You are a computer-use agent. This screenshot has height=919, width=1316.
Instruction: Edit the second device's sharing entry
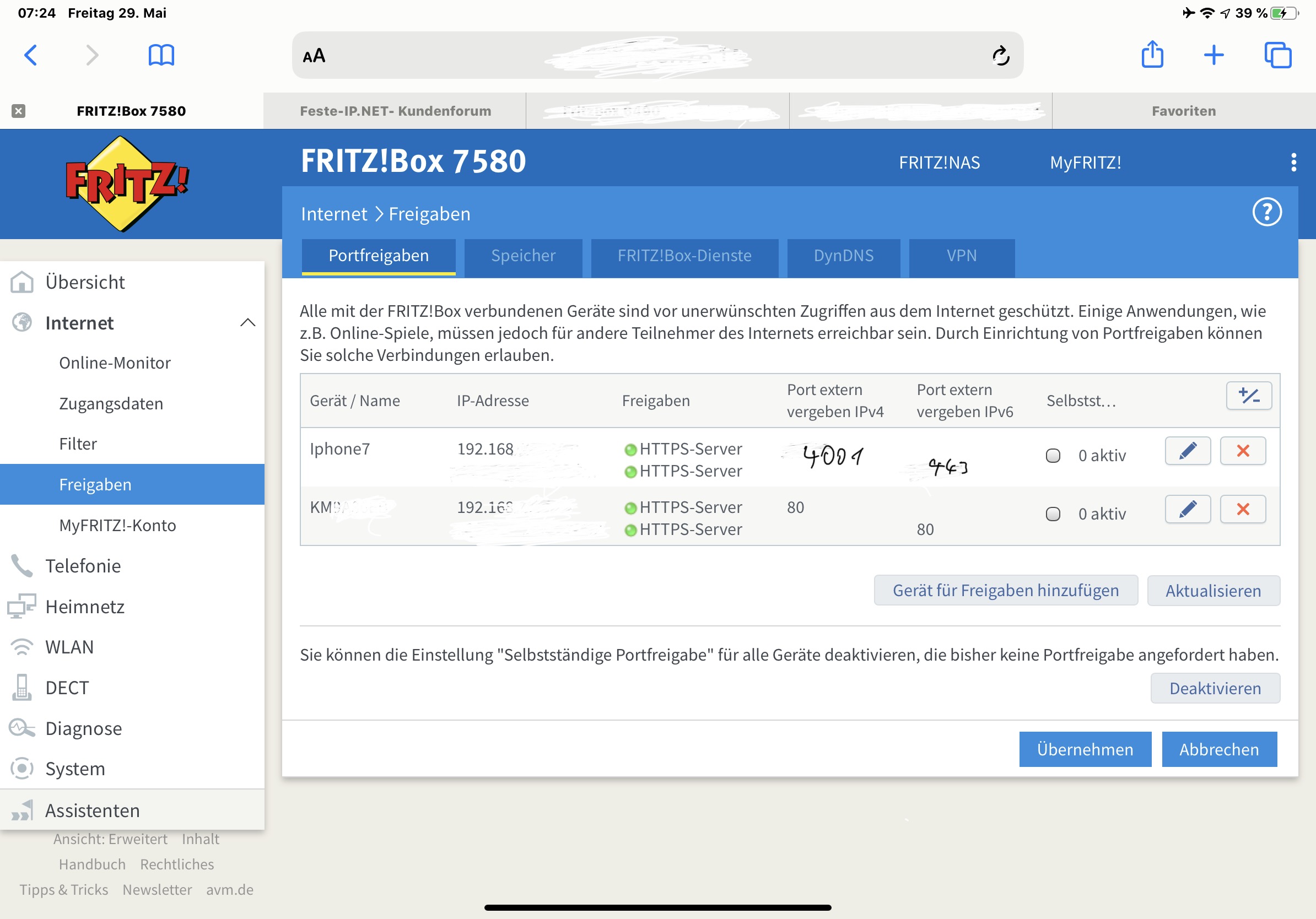(x=1187, y=509)
